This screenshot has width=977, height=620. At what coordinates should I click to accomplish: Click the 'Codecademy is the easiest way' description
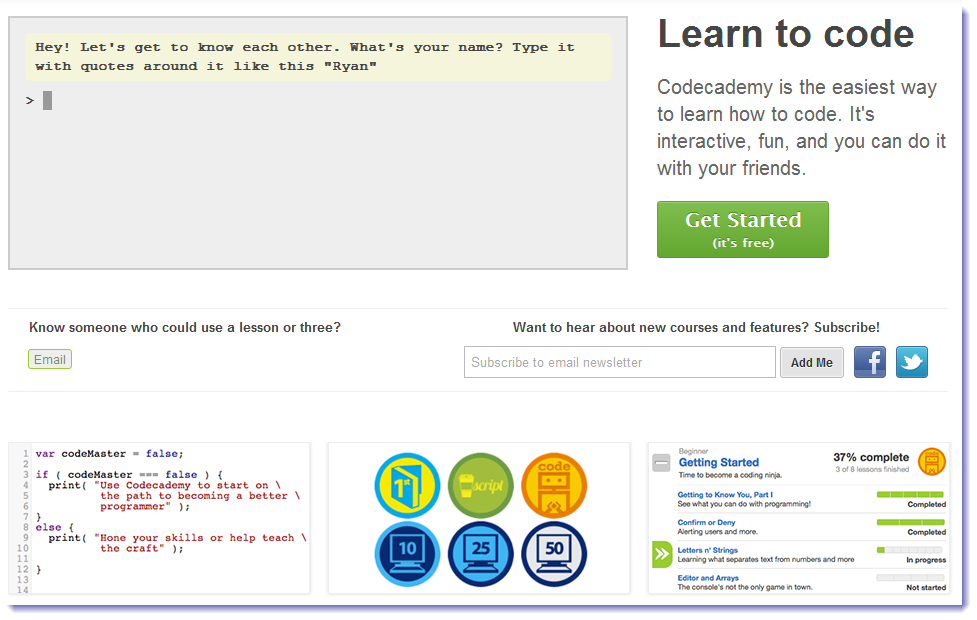[801, 128]
